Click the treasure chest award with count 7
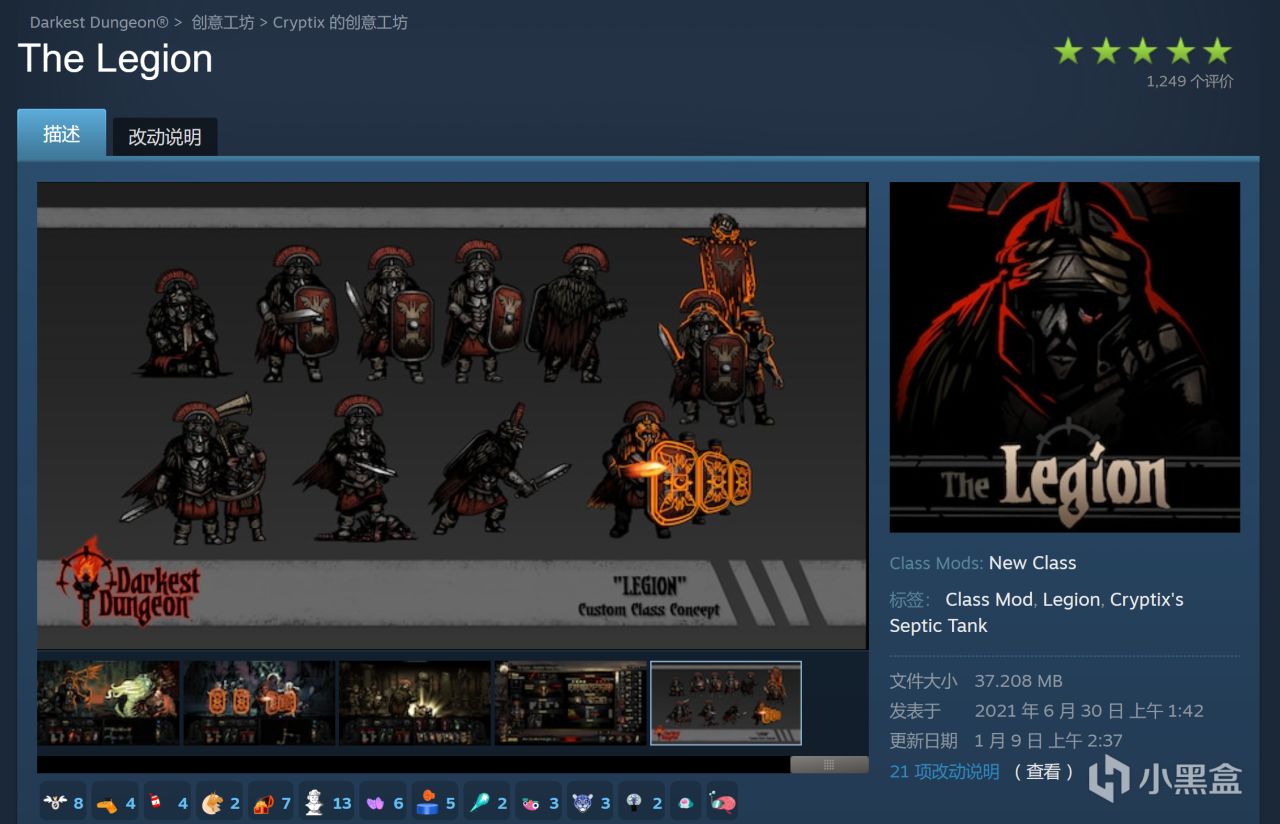 point(271,802)
